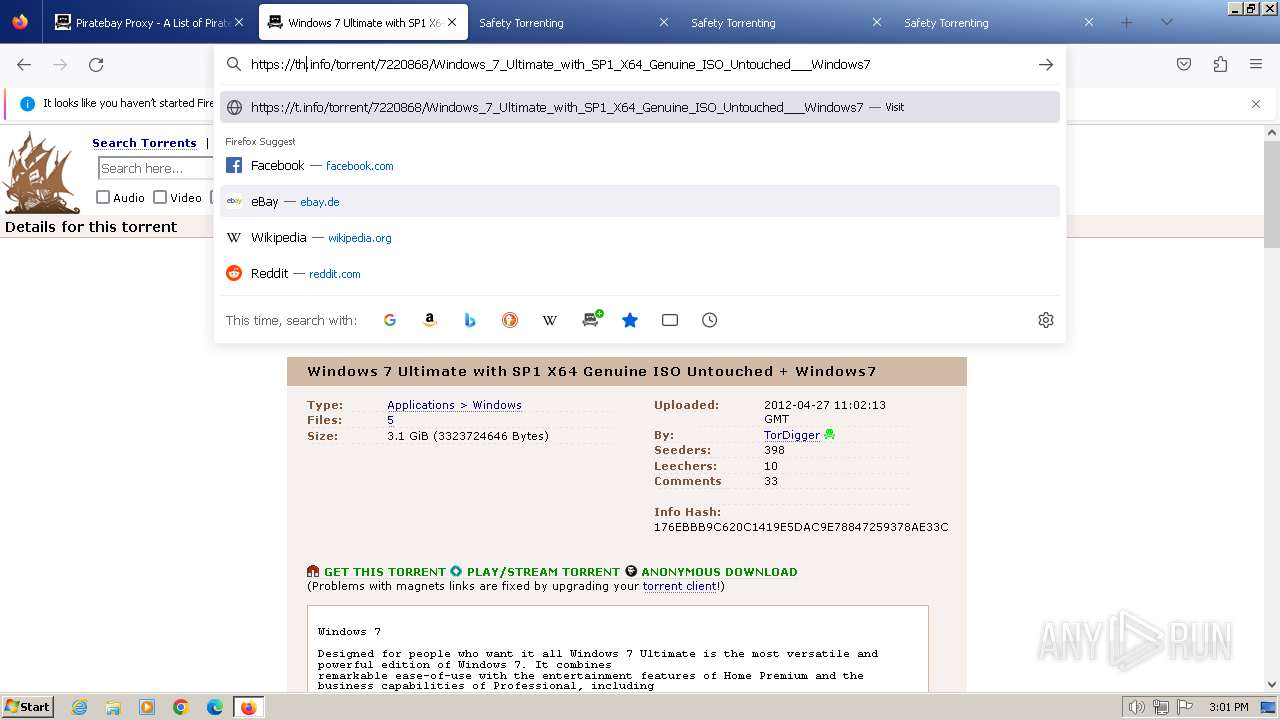This screenshot has height=720, width=1280.
Task: Search with Wikipedia icon
Action: pyautogui.click(x=550, y=320)
